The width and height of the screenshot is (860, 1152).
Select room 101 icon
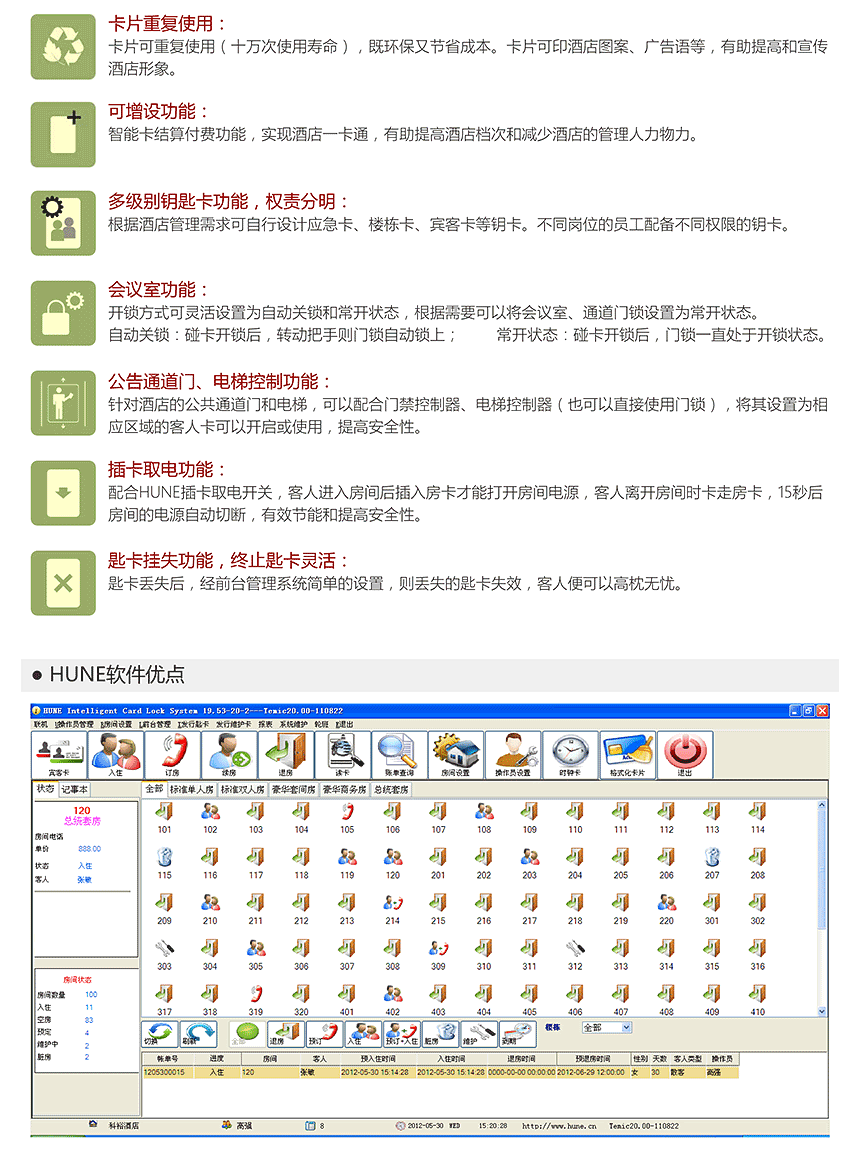point(165,811)
